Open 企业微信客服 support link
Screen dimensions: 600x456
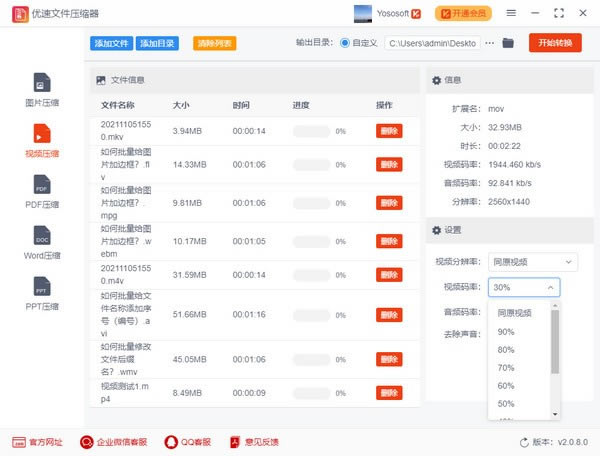(113, 442)
